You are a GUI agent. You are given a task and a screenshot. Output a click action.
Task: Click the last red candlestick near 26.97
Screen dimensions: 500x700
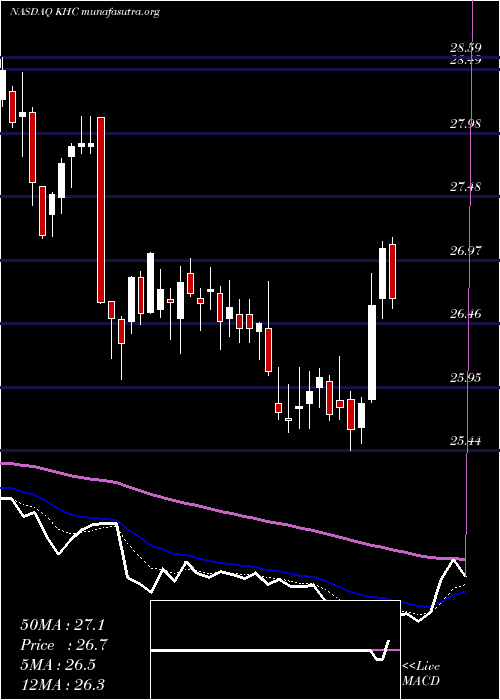(393, 271)
